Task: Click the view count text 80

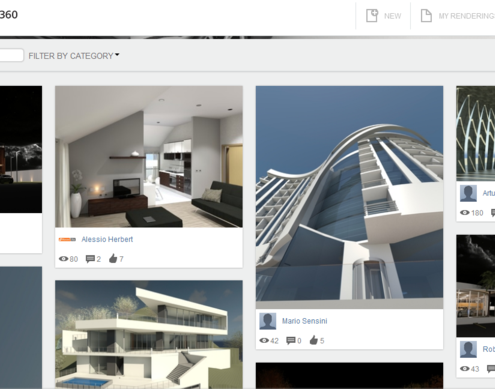Action: pyautogui.click(x=74, y=259)
